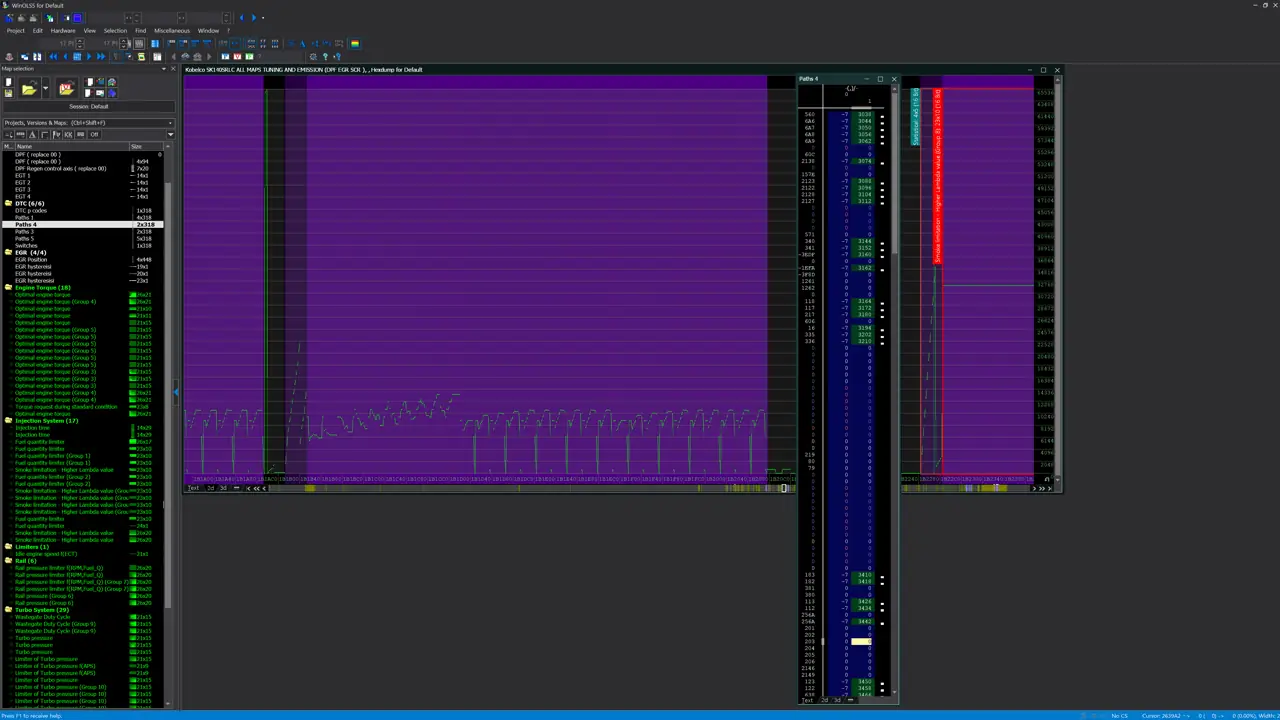Click the blue forward arrow in top toolbar
This screenshot has height=720, width=1280.
(x=254, y=18)
